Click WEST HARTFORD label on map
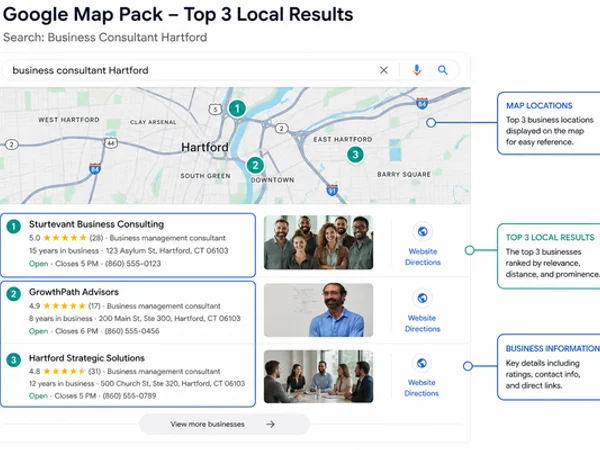 click(68, 120)
